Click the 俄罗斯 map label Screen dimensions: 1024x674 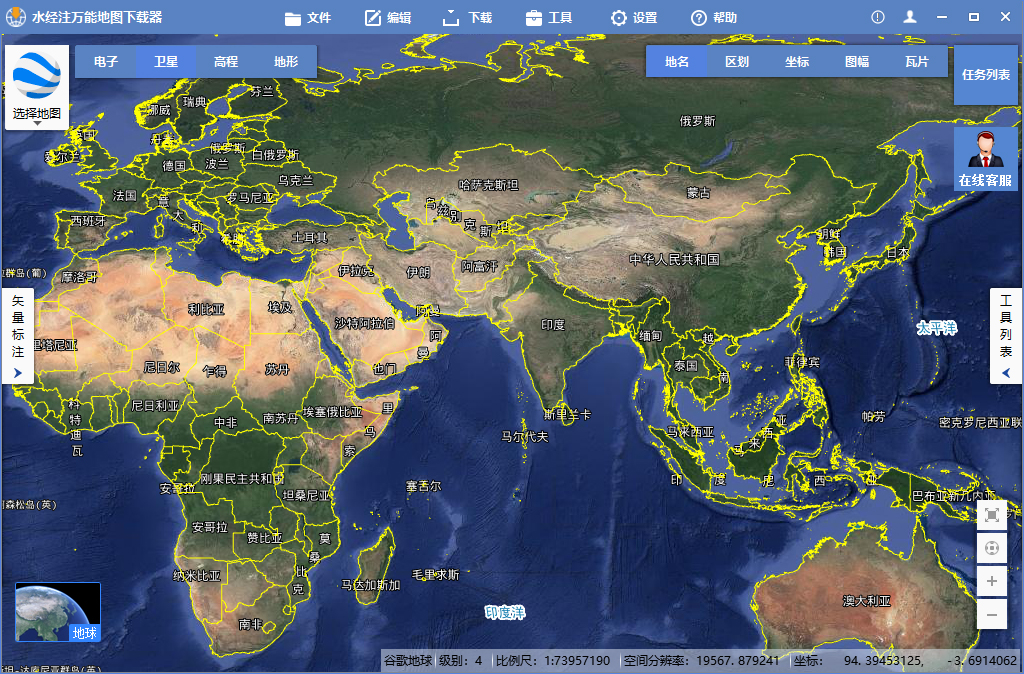point(697,121)
